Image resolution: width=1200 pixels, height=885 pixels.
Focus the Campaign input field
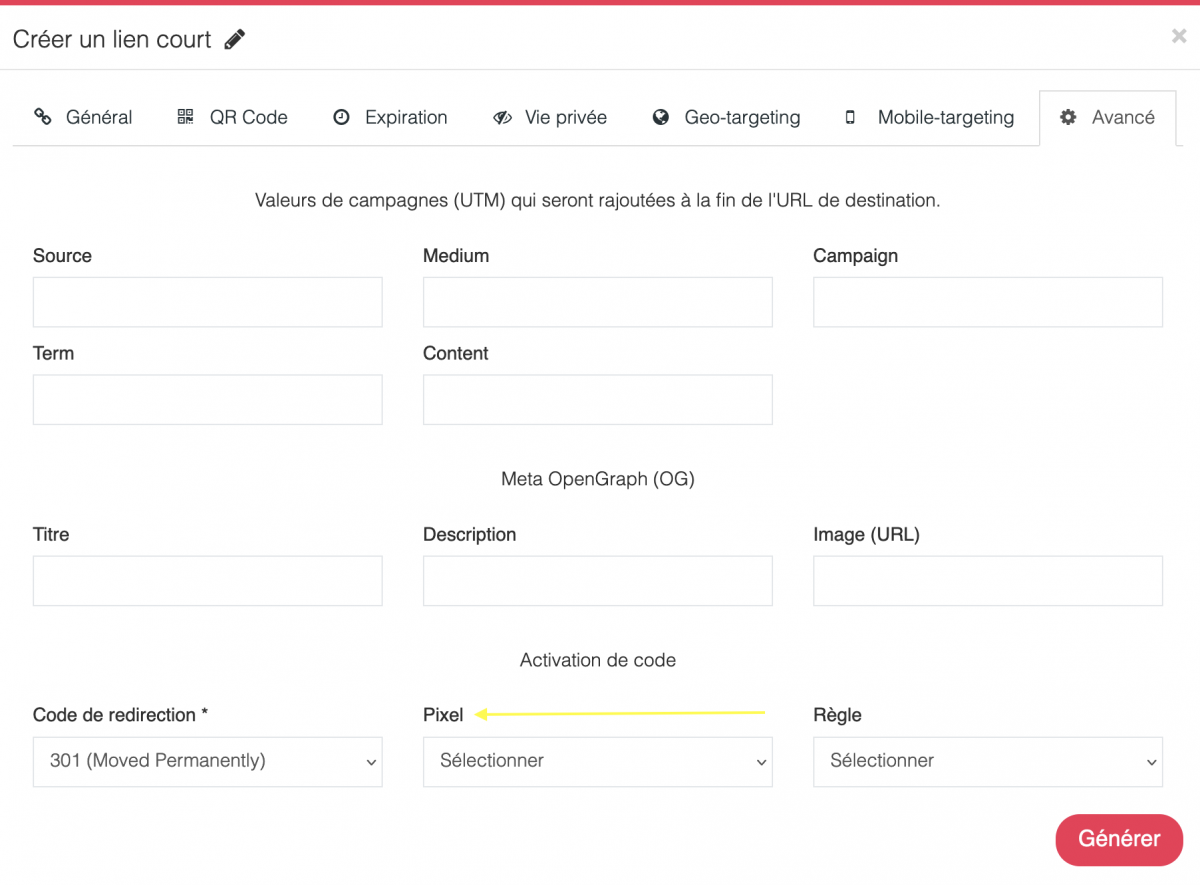point(988,302)
